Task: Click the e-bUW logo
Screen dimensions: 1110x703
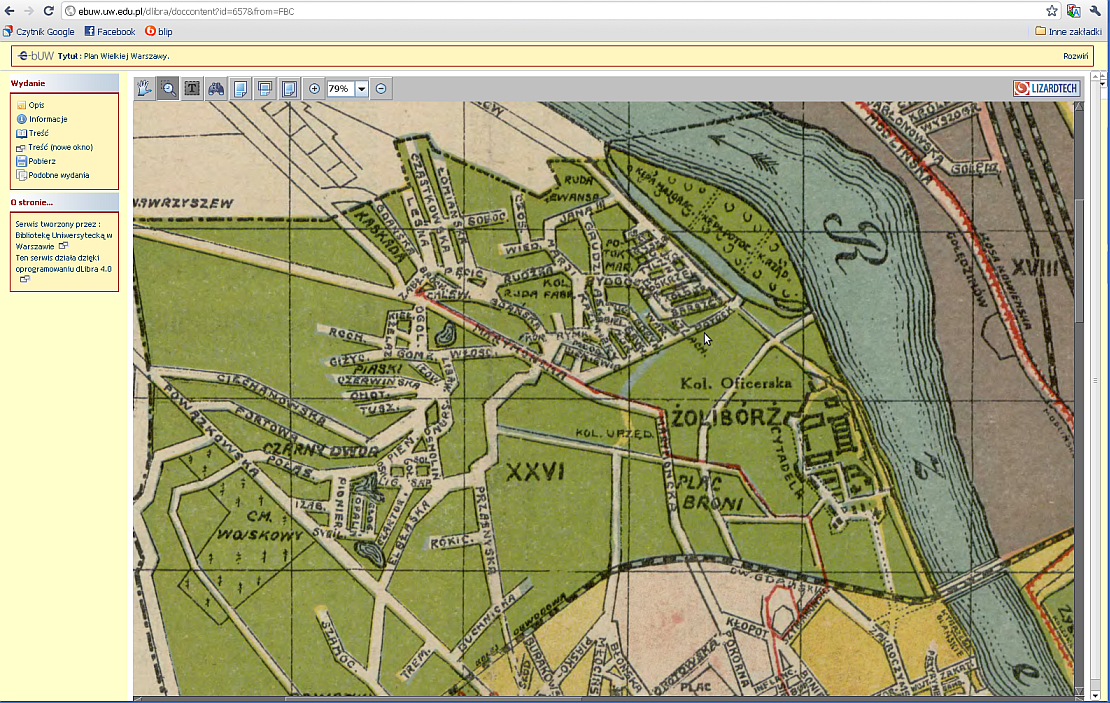Action: [35, 55]
